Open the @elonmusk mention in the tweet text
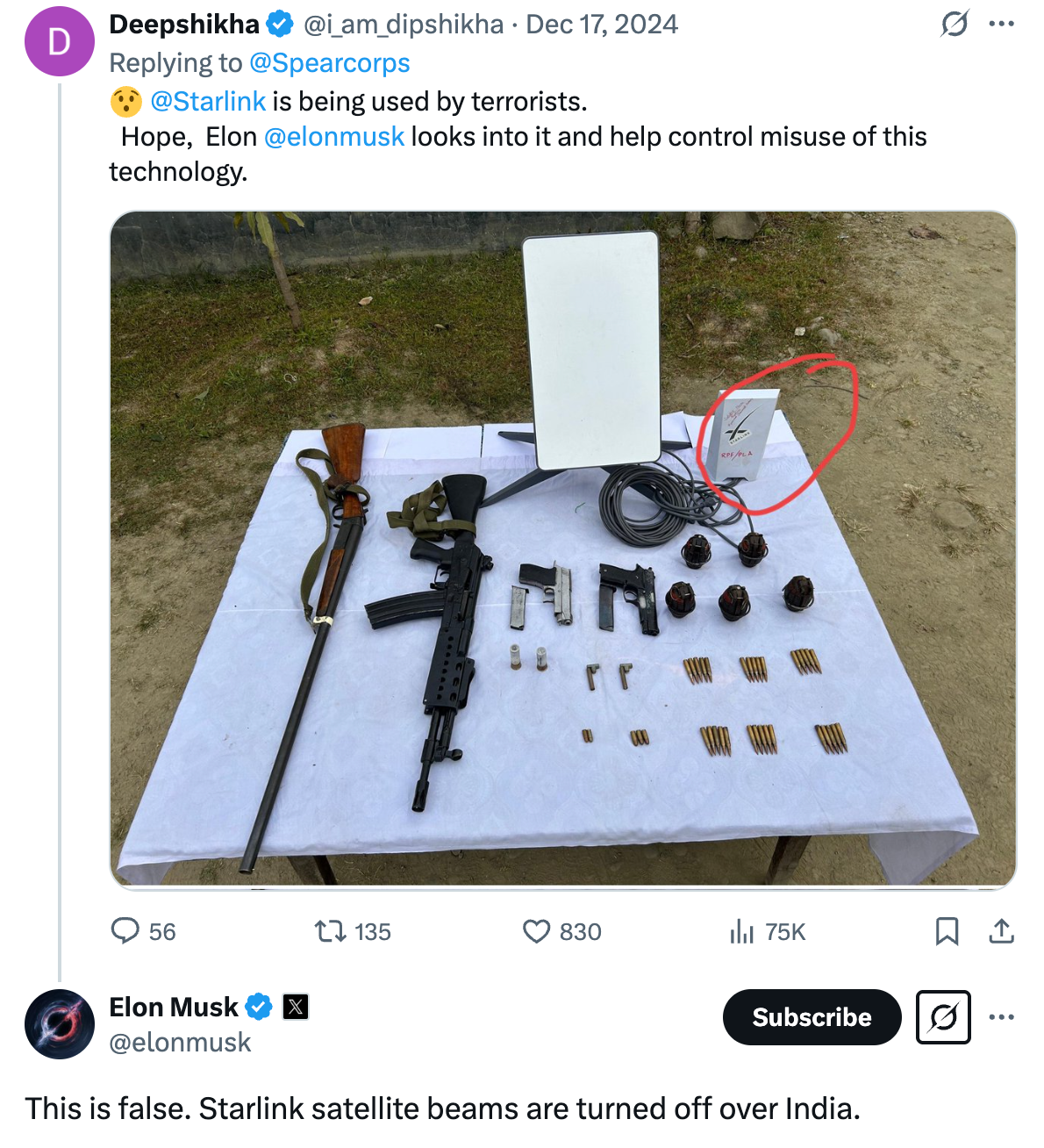This screenshot has height=1148, width=1044. (333, 136)
